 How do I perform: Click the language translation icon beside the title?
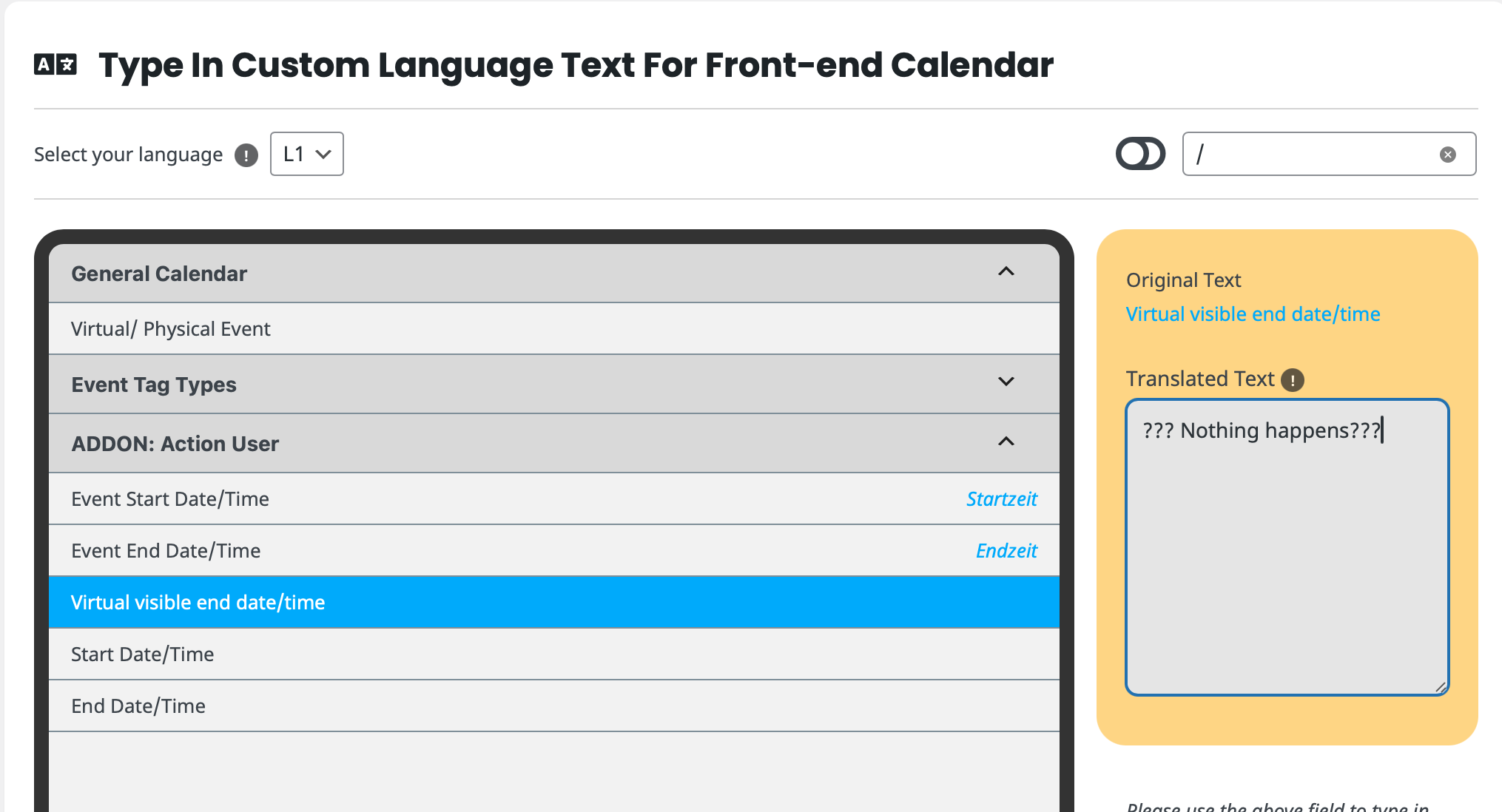click(x=55, y=65)
